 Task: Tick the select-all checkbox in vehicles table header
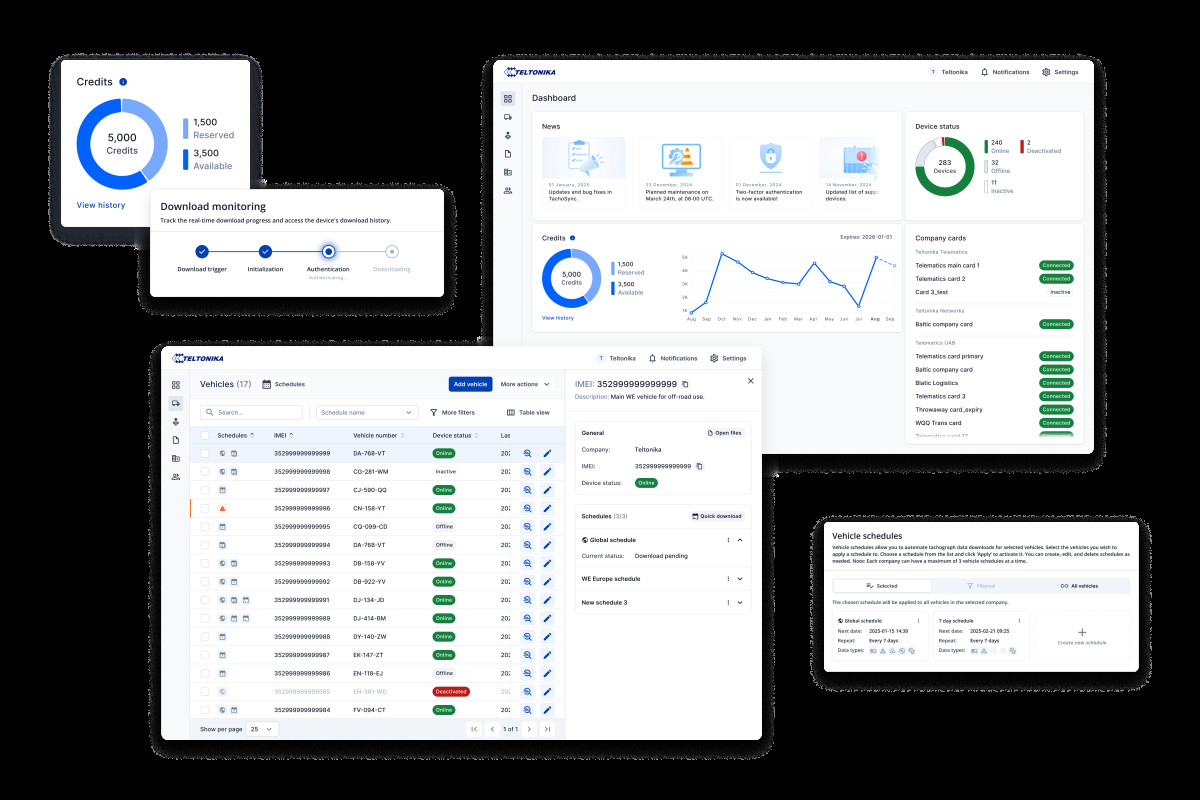pos(205,435)
